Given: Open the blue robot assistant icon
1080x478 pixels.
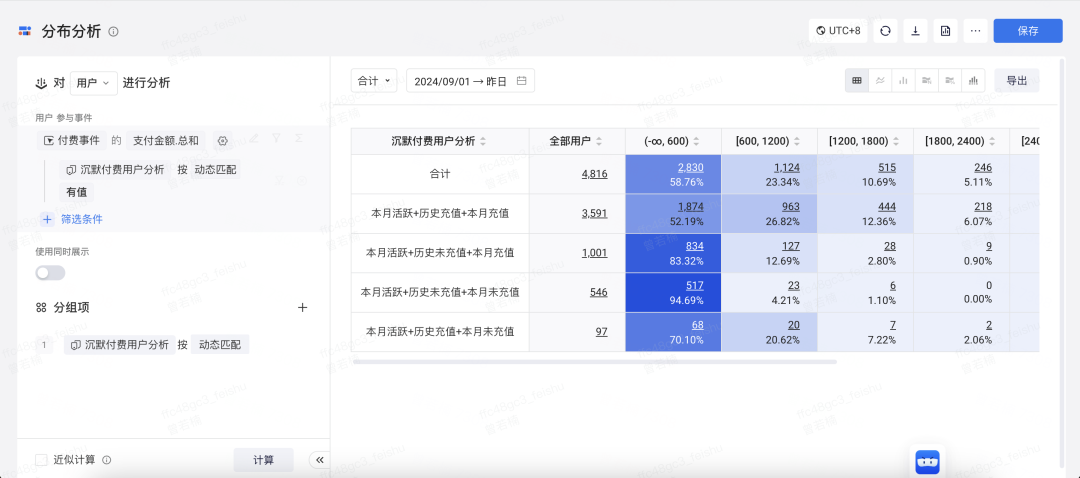Looking at the screenshot, I should (x=927, y=462).
